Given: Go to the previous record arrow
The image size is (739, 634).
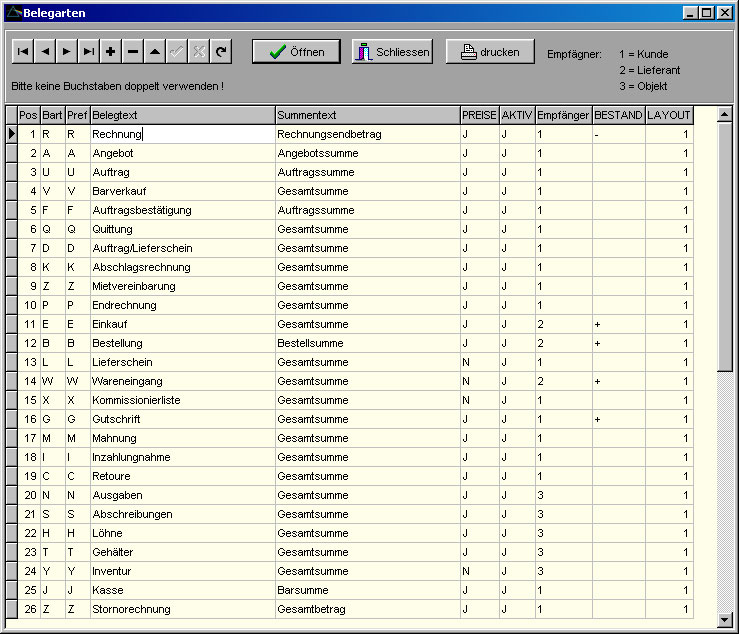Looking at the screenshot, I should pos(45,51).
